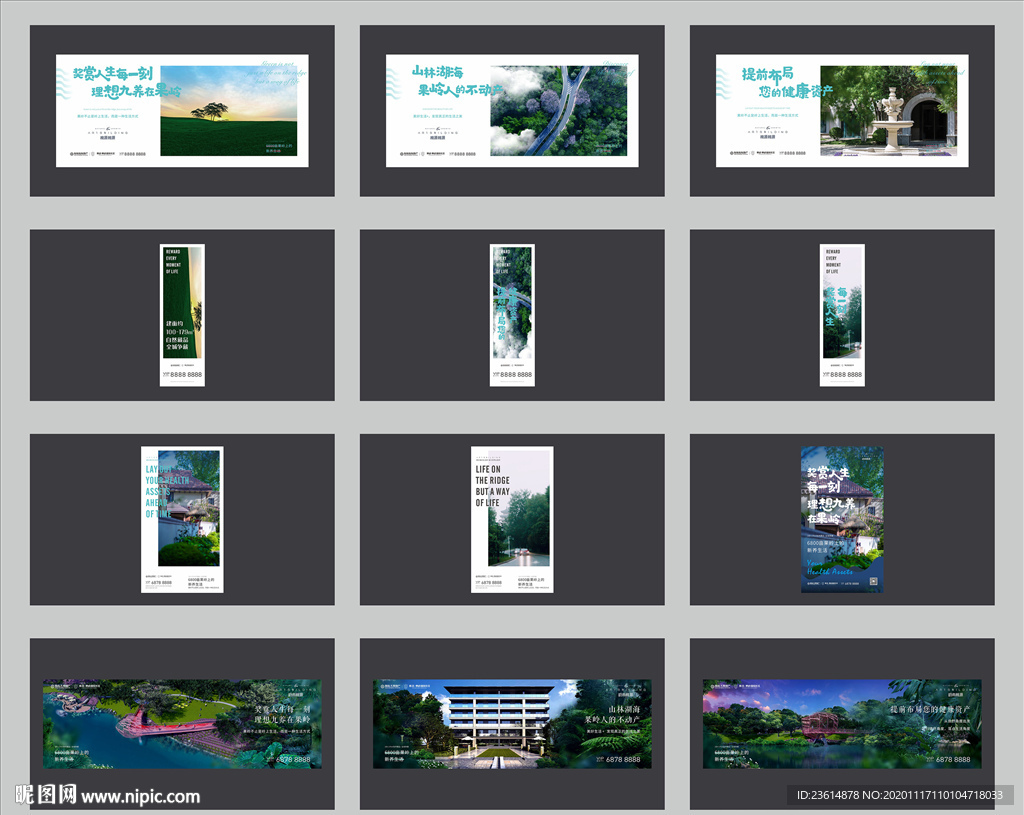Select the lake with pink walkway banner
1024x815 pixels.
pos(182,724)
